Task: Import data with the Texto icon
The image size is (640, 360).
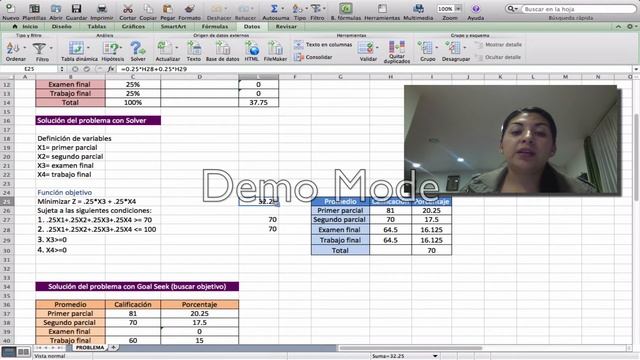Action: click(x=193, y=48)
